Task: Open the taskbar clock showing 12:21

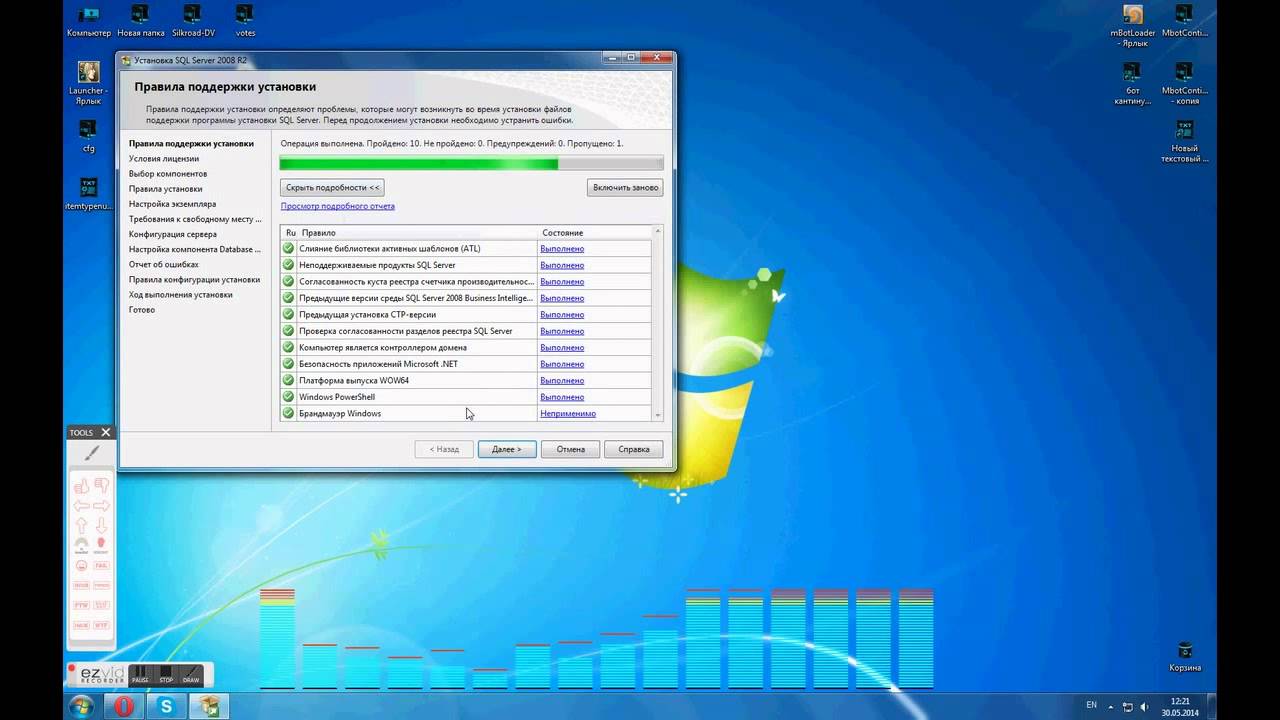Action: pyautogui.click(x=1181, y=706)
